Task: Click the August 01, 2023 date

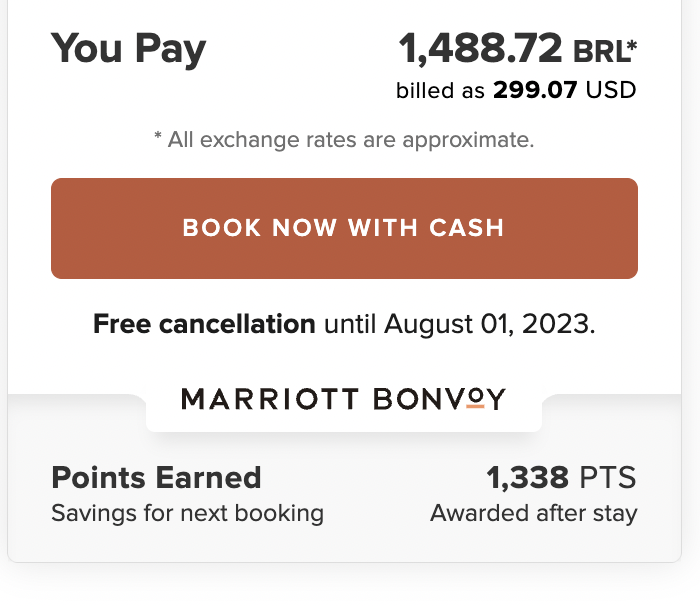Action: click(x=488, y=324)
